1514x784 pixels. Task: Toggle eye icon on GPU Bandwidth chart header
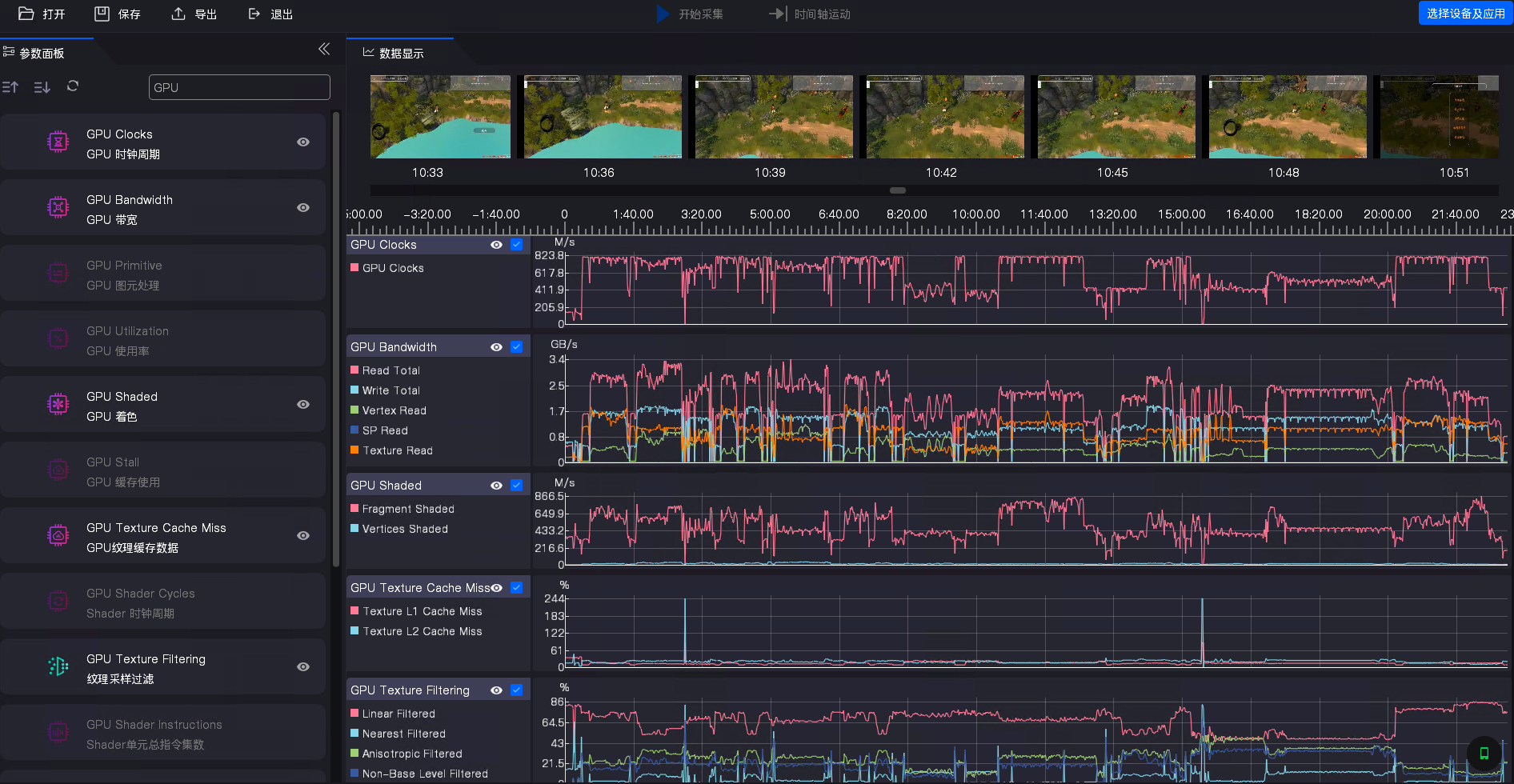496,347
